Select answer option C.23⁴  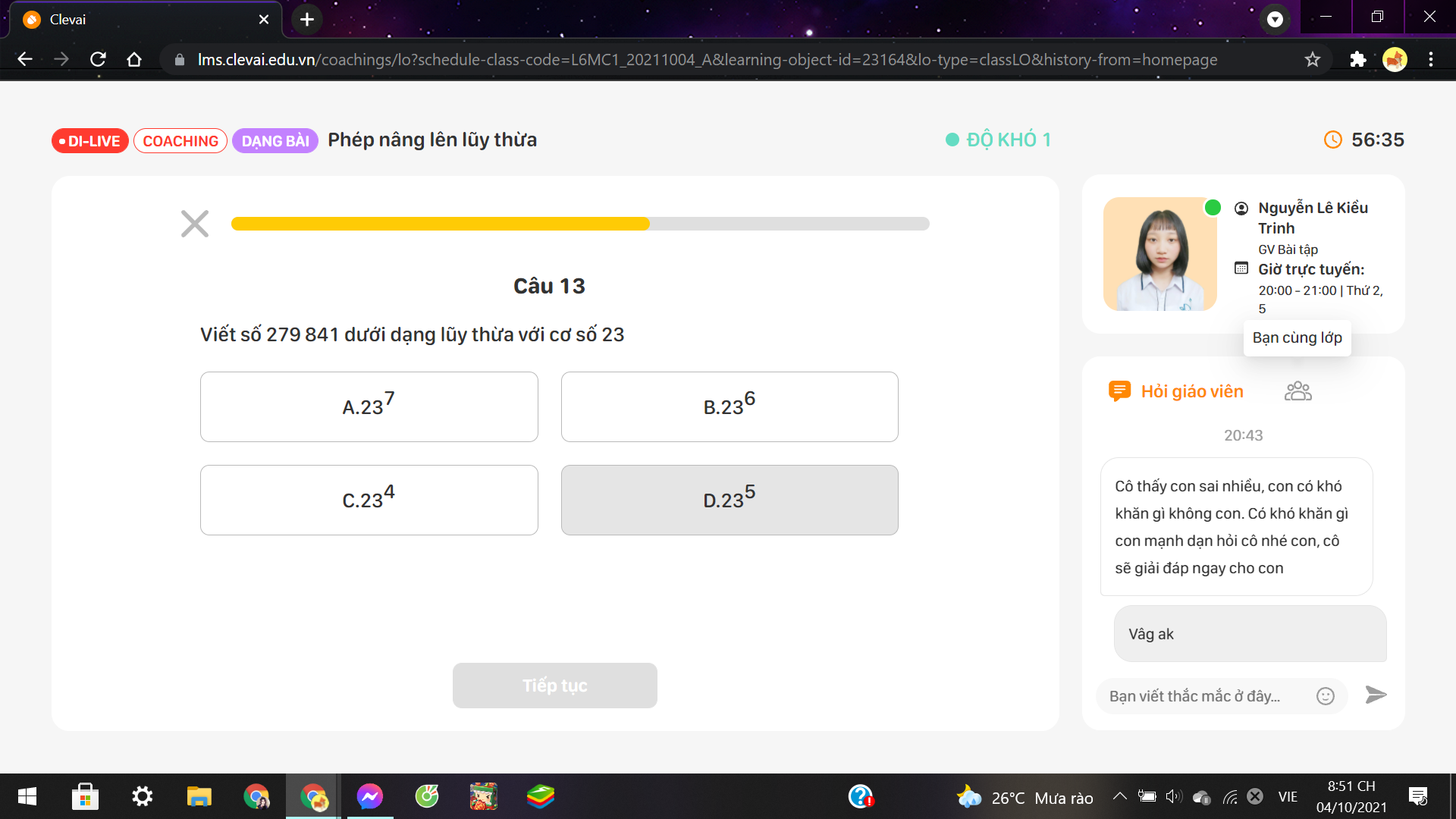[x=368, y=499]
